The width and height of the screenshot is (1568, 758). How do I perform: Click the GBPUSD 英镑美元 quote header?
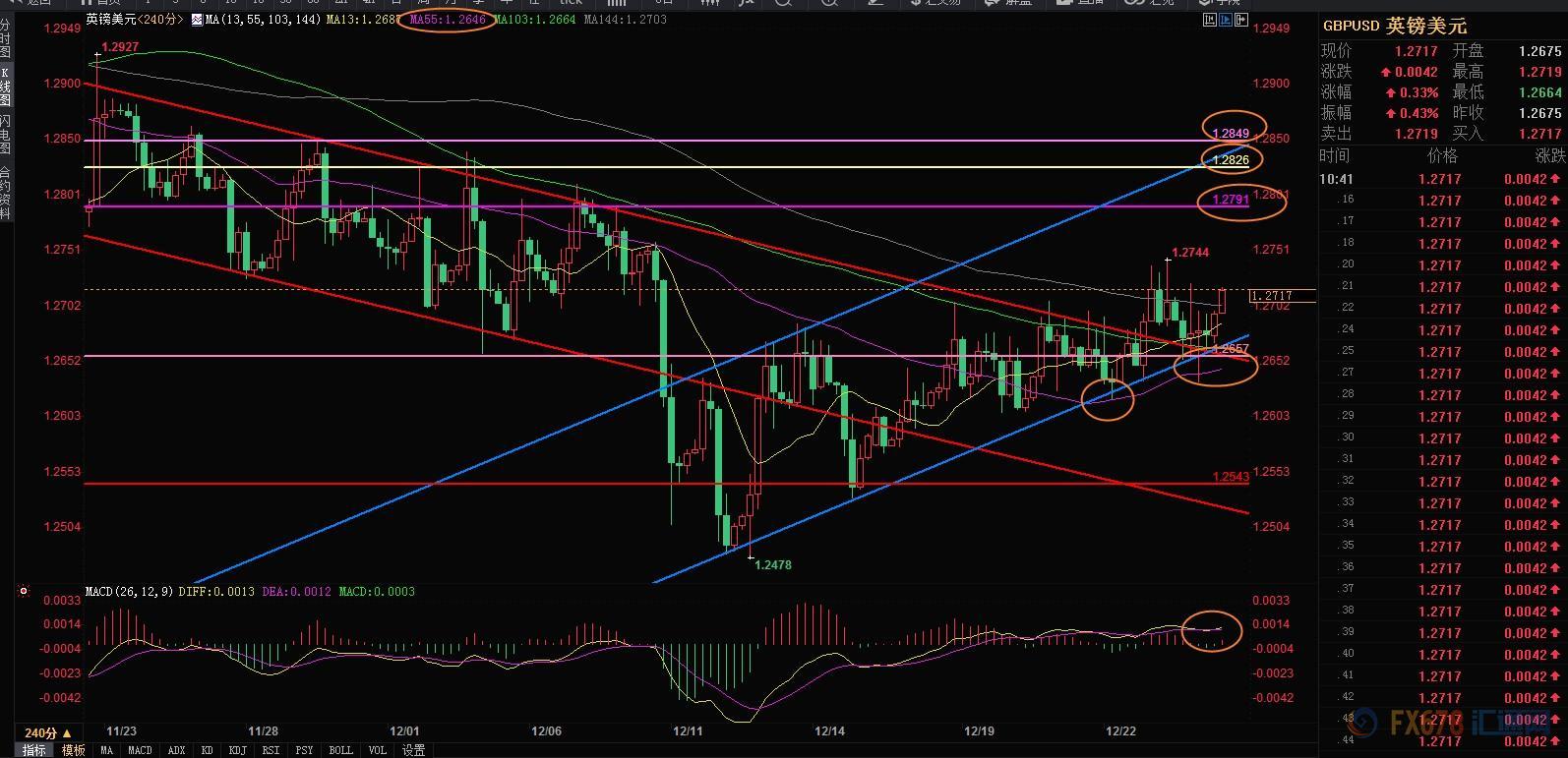pos(1394,27)
